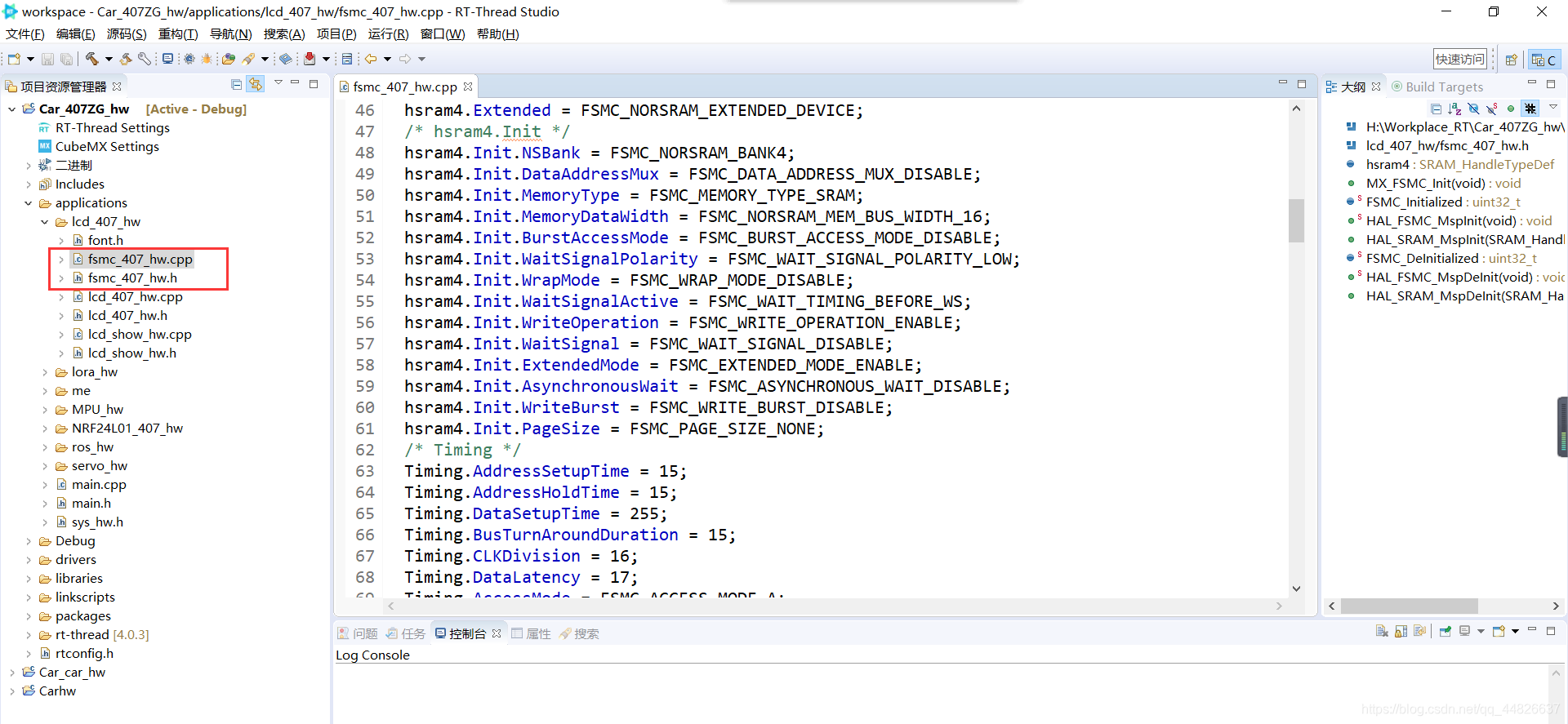Image resolution: width=1568 pixels, height=724 pixels.
Task: Collapse the applications folder
Action: [29, 203]
